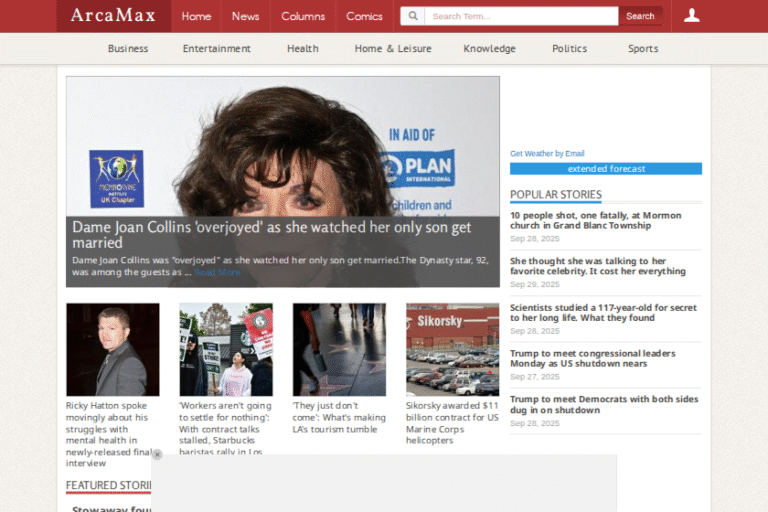Open the Ricky Hatton article thumbnail
The image size is (768, 512).
(113, 349)
